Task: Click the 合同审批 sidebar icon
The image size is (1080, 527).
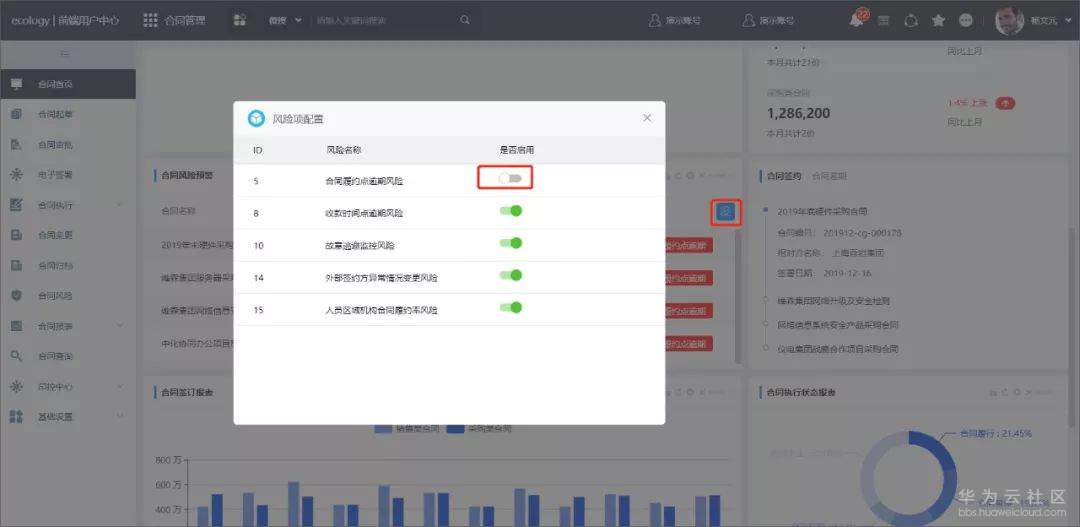Action: coord(17,145)
